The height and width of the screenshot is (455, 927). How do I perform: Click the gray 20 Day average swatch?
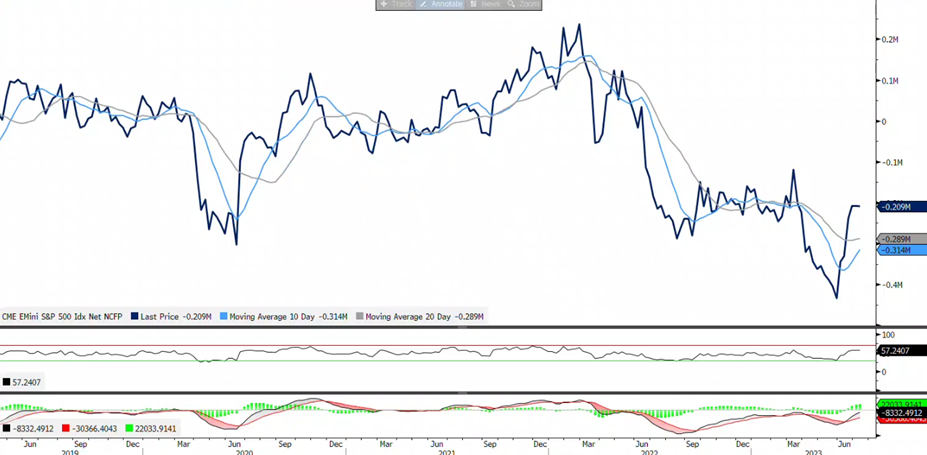(x=359, y=317)
